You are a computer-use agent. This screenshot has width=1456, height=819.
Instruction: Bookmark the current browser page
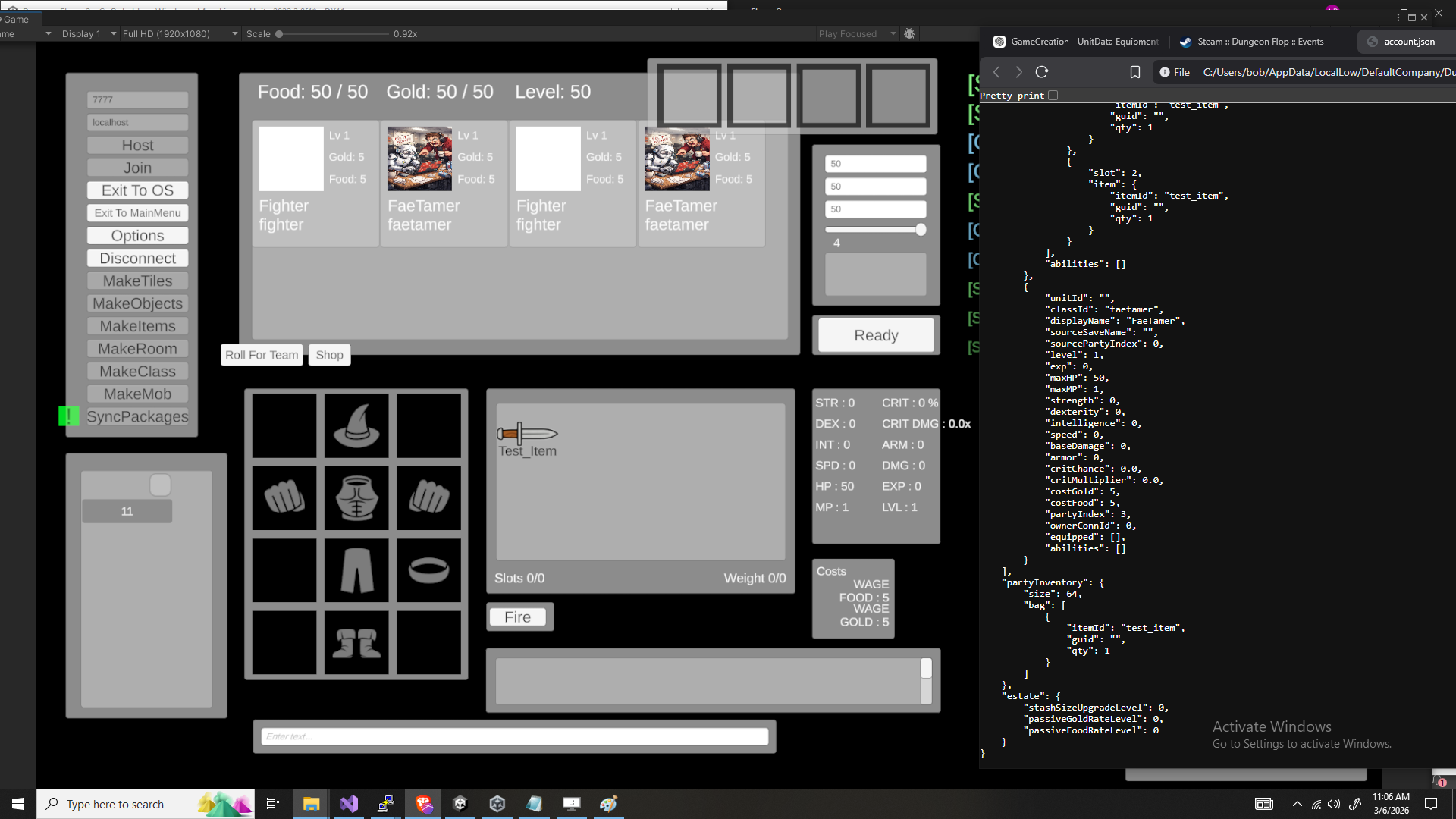tap(1135, 72)
